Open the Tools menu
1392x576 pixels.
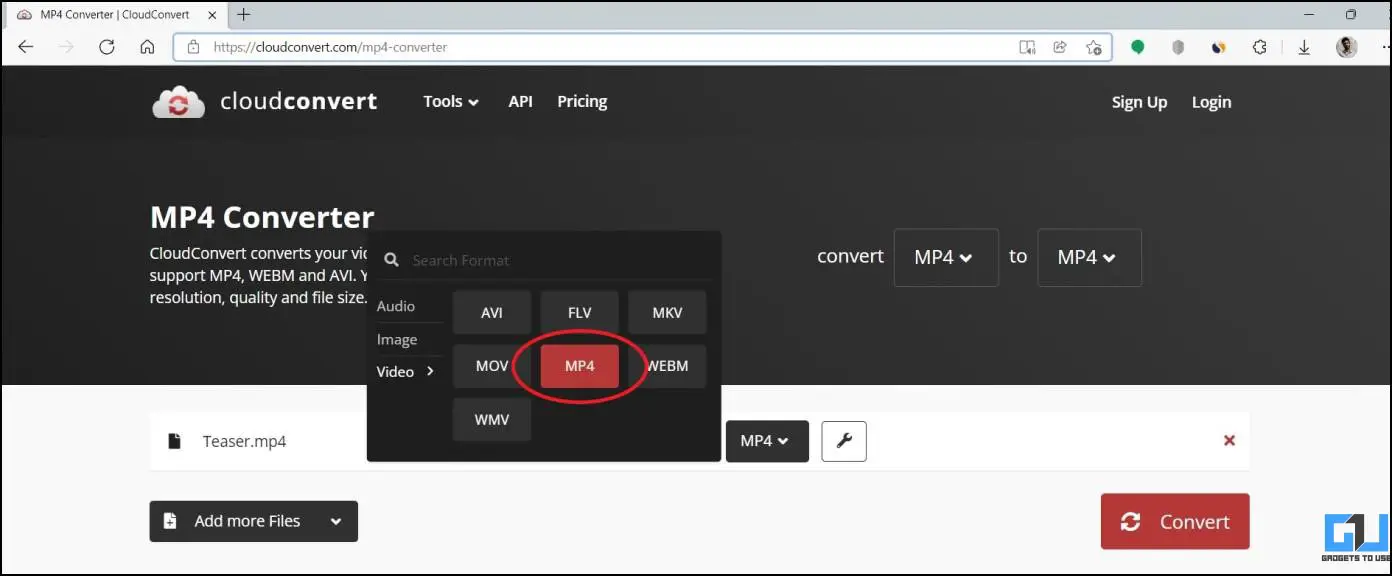tap(449, 101)
